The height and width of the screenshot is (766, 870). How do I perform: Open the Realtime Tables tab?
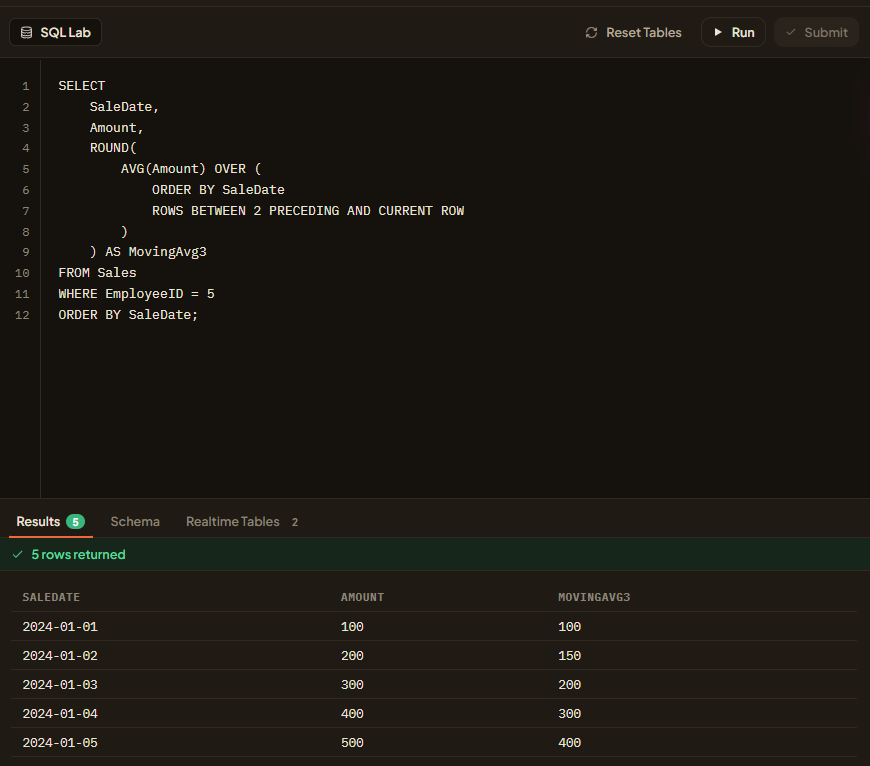[242, 522]
